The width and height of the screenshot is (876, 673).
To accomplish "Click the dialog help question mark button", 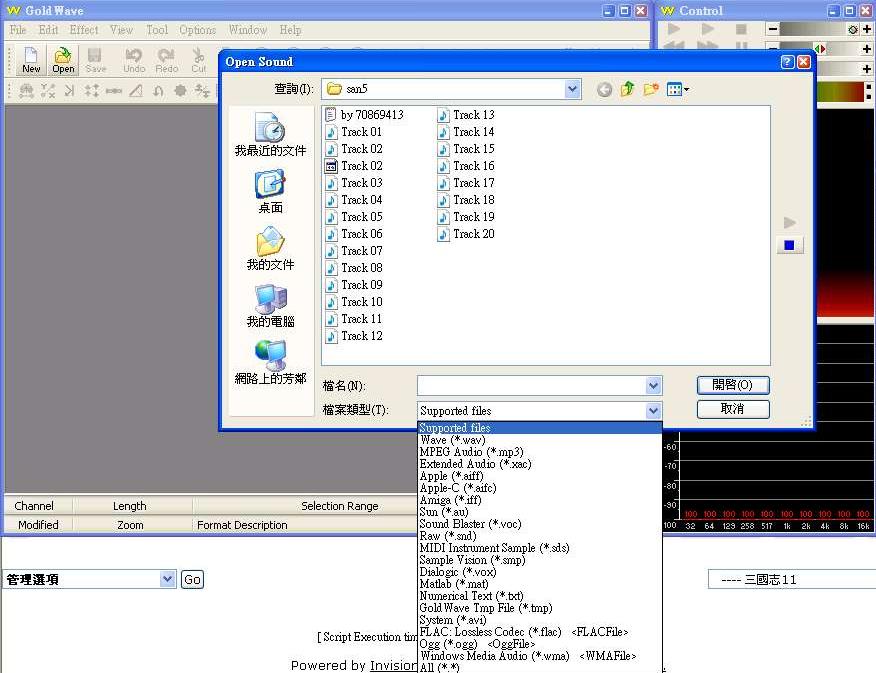I will coord(787,62).
